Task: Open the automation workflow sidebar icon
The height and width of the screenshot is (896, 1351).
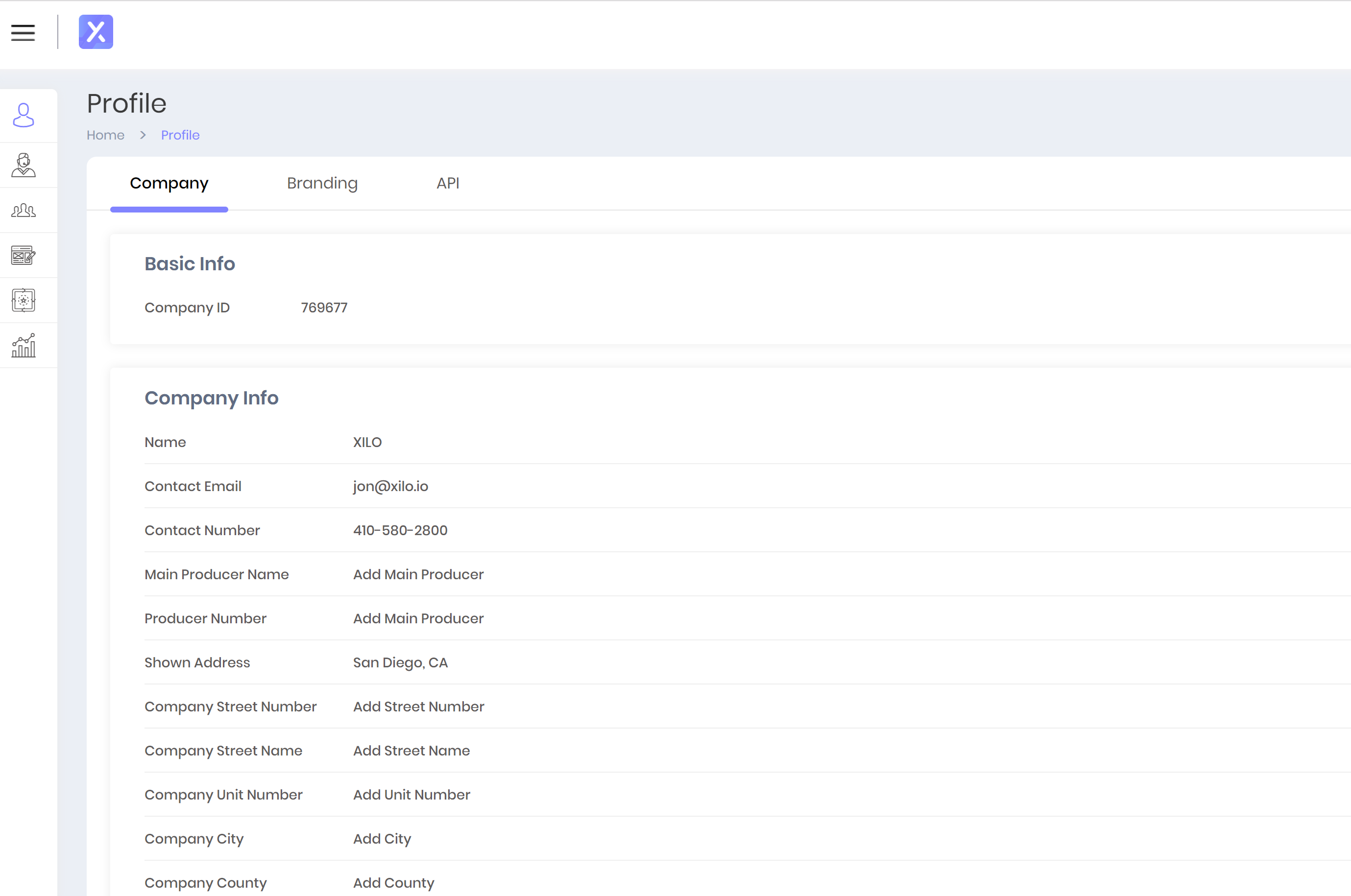Action: coord(23,300)
